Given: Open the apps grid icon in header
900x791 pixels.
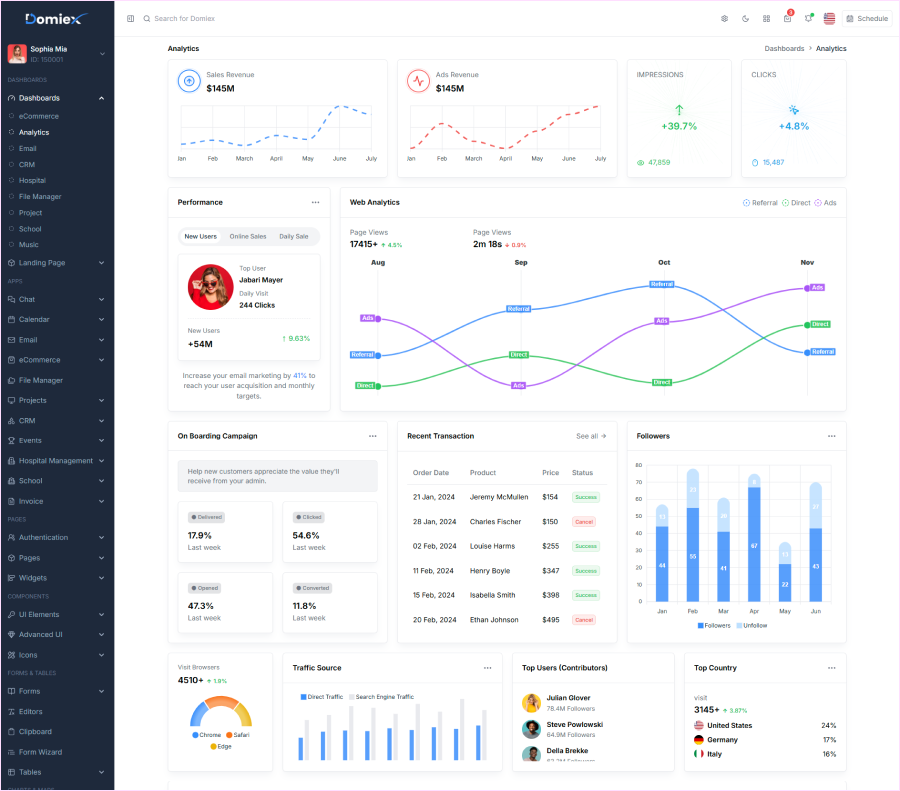Looking at the screenshot, I should [767, 18].
